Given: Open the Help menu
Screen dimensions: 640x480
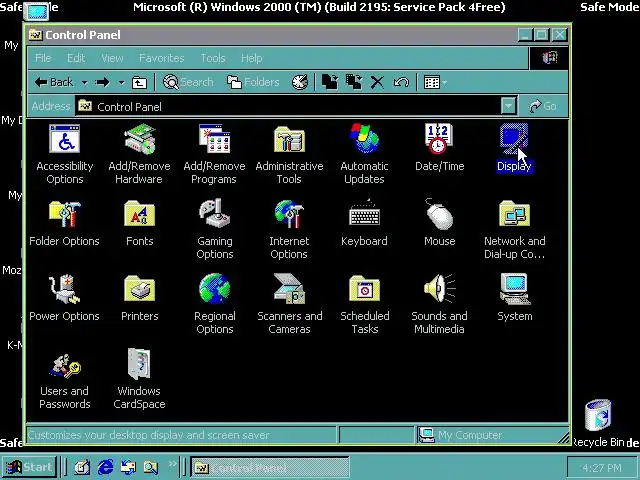Looking at the screenshot, I should (x=251, y=58).
